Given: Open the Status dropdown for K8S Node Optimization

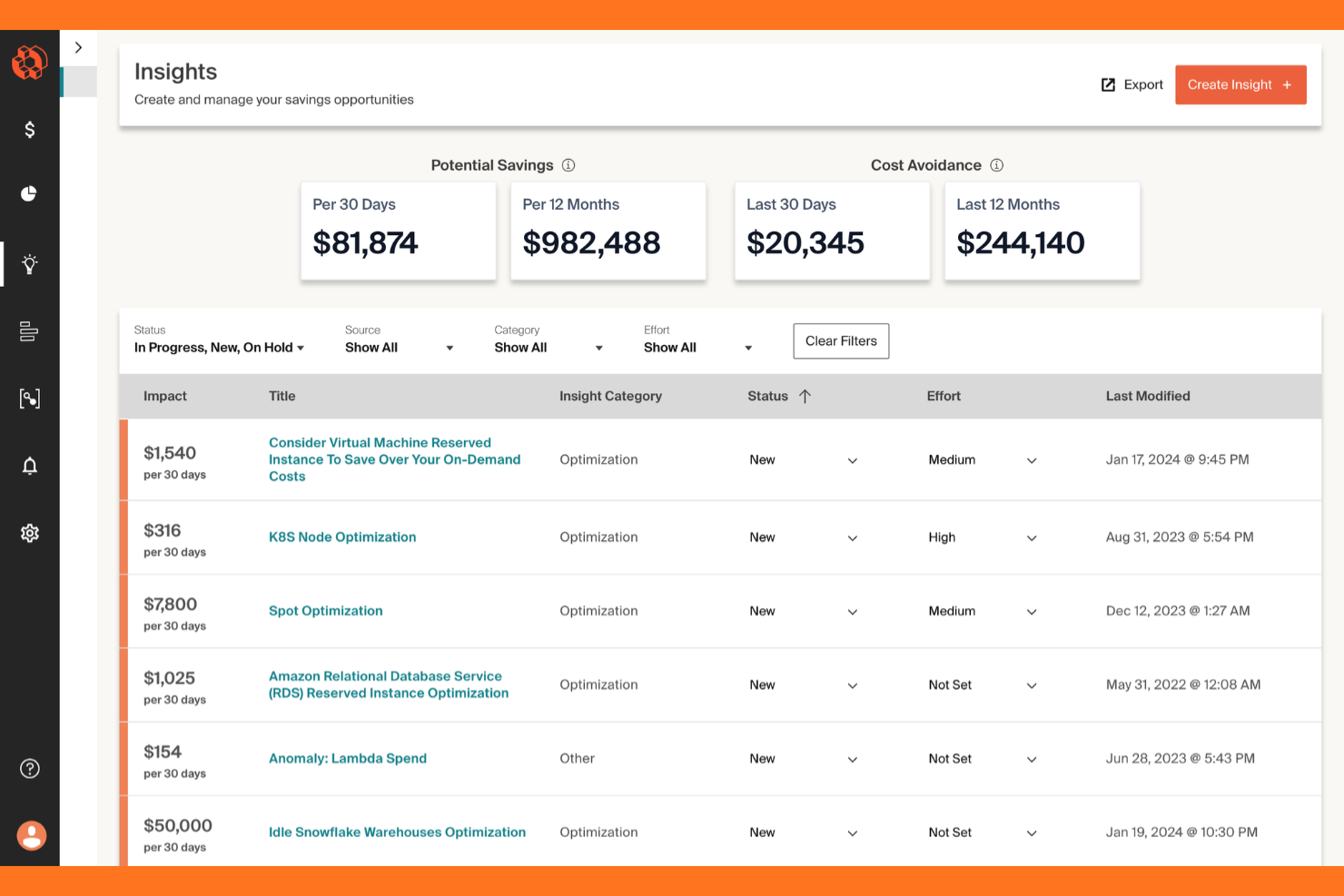Looking at the screenshot, I should pyautogui.click(x=852, y=537).
